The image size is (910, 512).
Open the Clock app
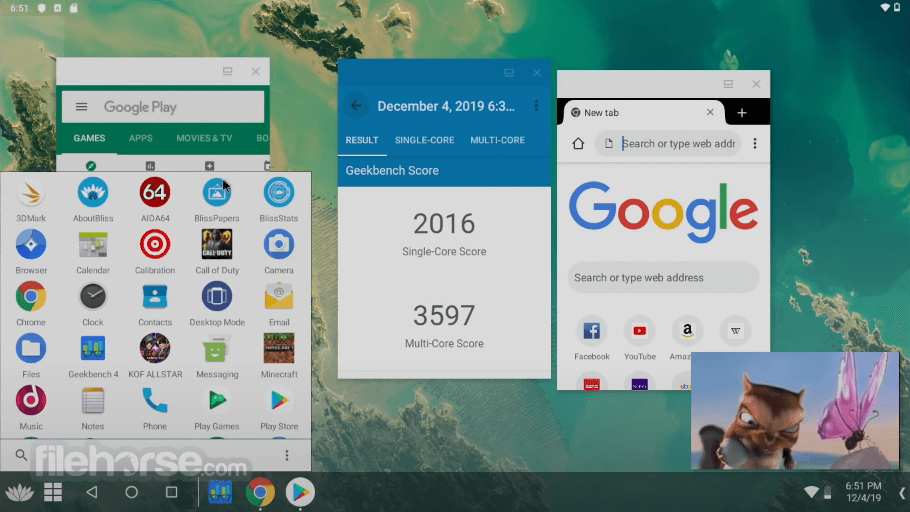(93, 297)
